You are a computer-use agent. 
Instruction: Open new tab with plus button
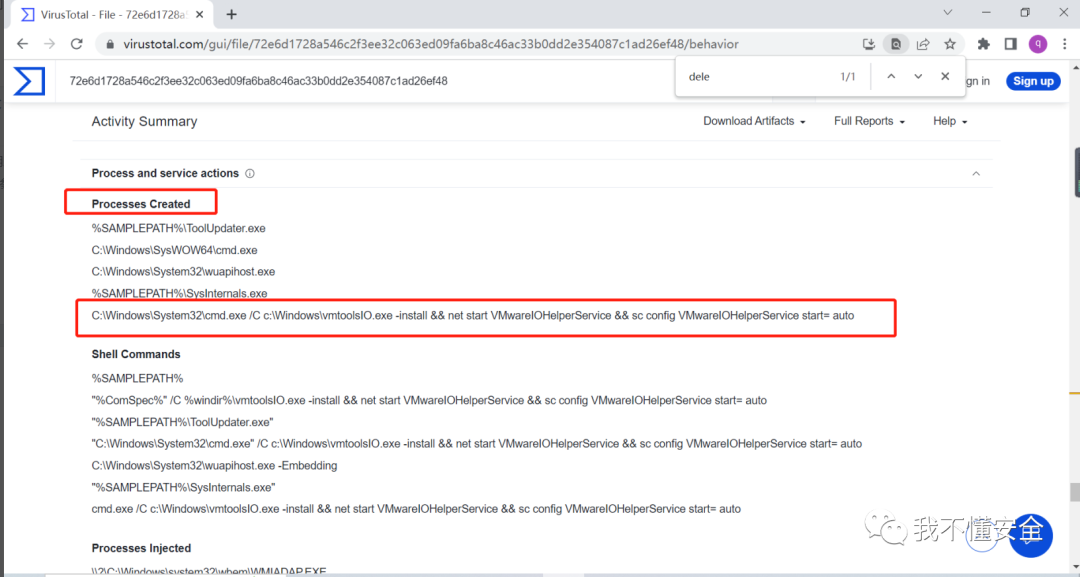pos(231,14)
